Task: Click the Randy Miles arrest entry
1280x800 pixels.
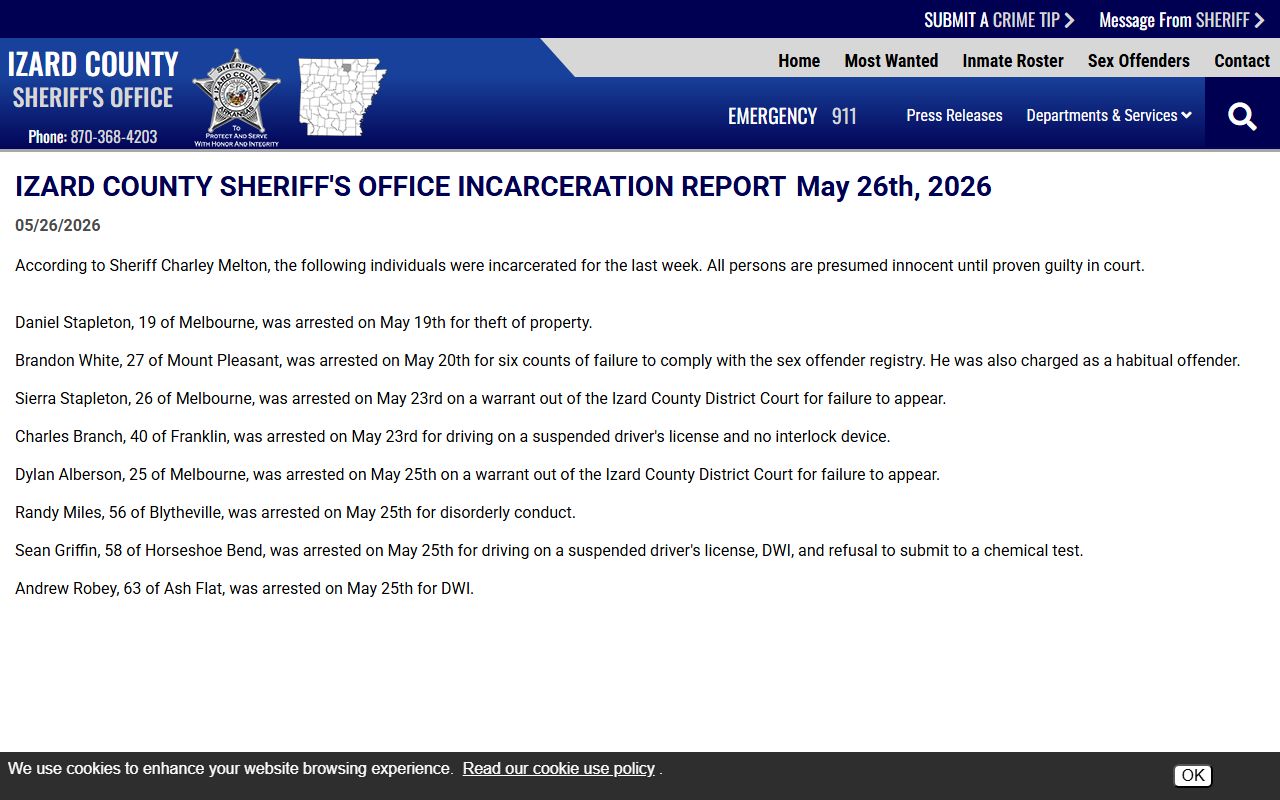Action: (x=296, y=513)
